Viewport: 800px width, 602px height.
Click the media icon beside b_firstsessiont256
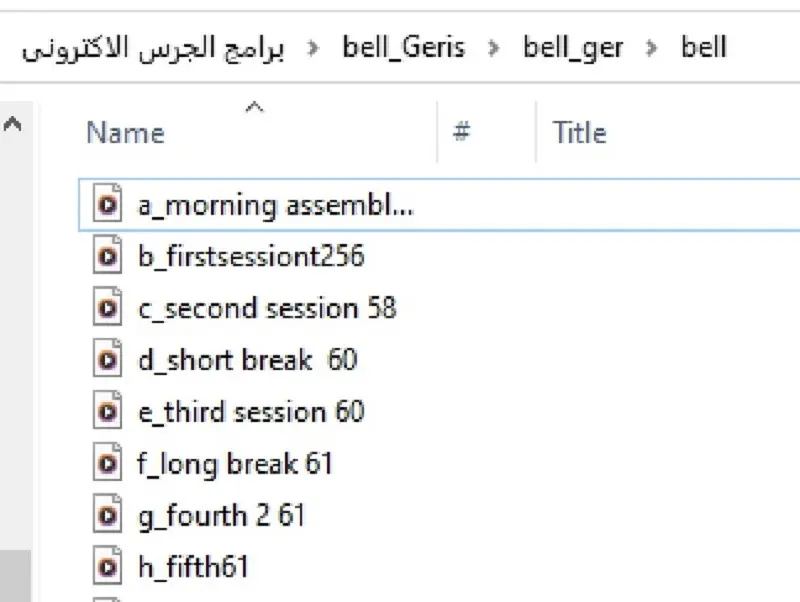[x=107, y=255]
